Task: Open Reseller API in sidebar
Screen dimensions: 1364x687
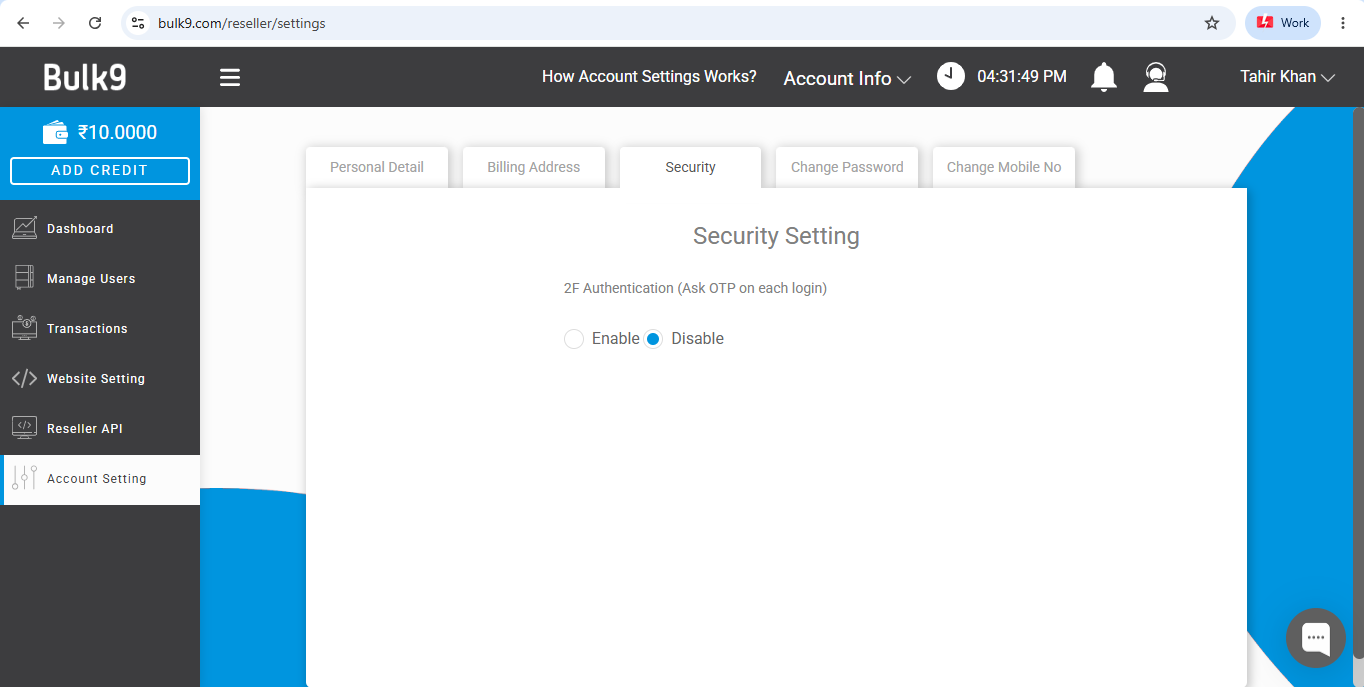Action: [100, 428]
